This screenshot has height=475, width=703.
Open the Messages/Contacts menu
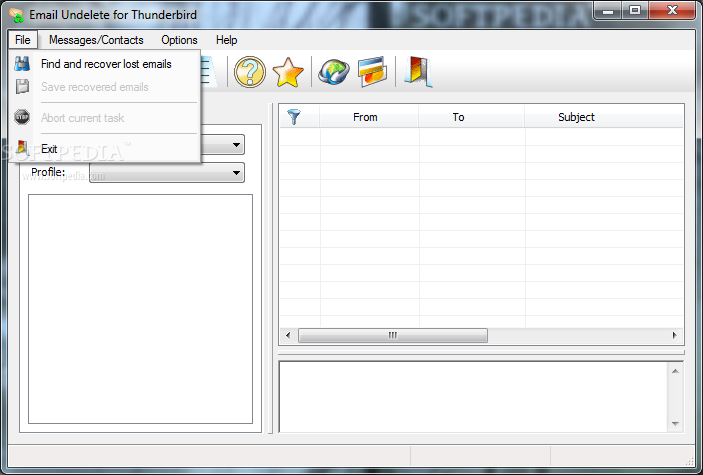tap(96, 40)
